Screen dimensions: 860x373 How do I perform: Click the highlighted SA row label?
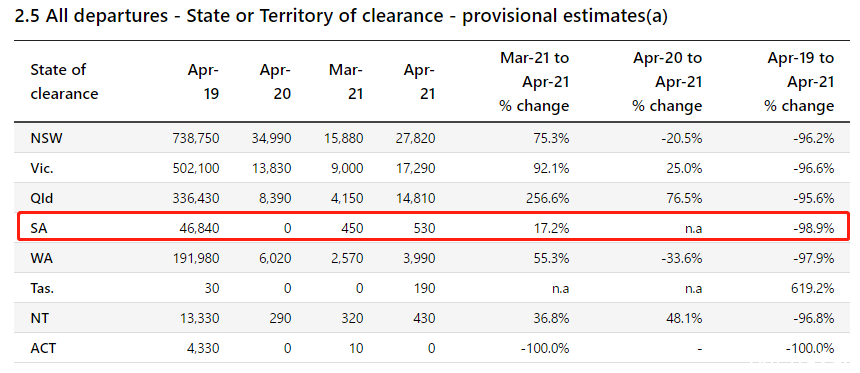(x=39, y=228)
